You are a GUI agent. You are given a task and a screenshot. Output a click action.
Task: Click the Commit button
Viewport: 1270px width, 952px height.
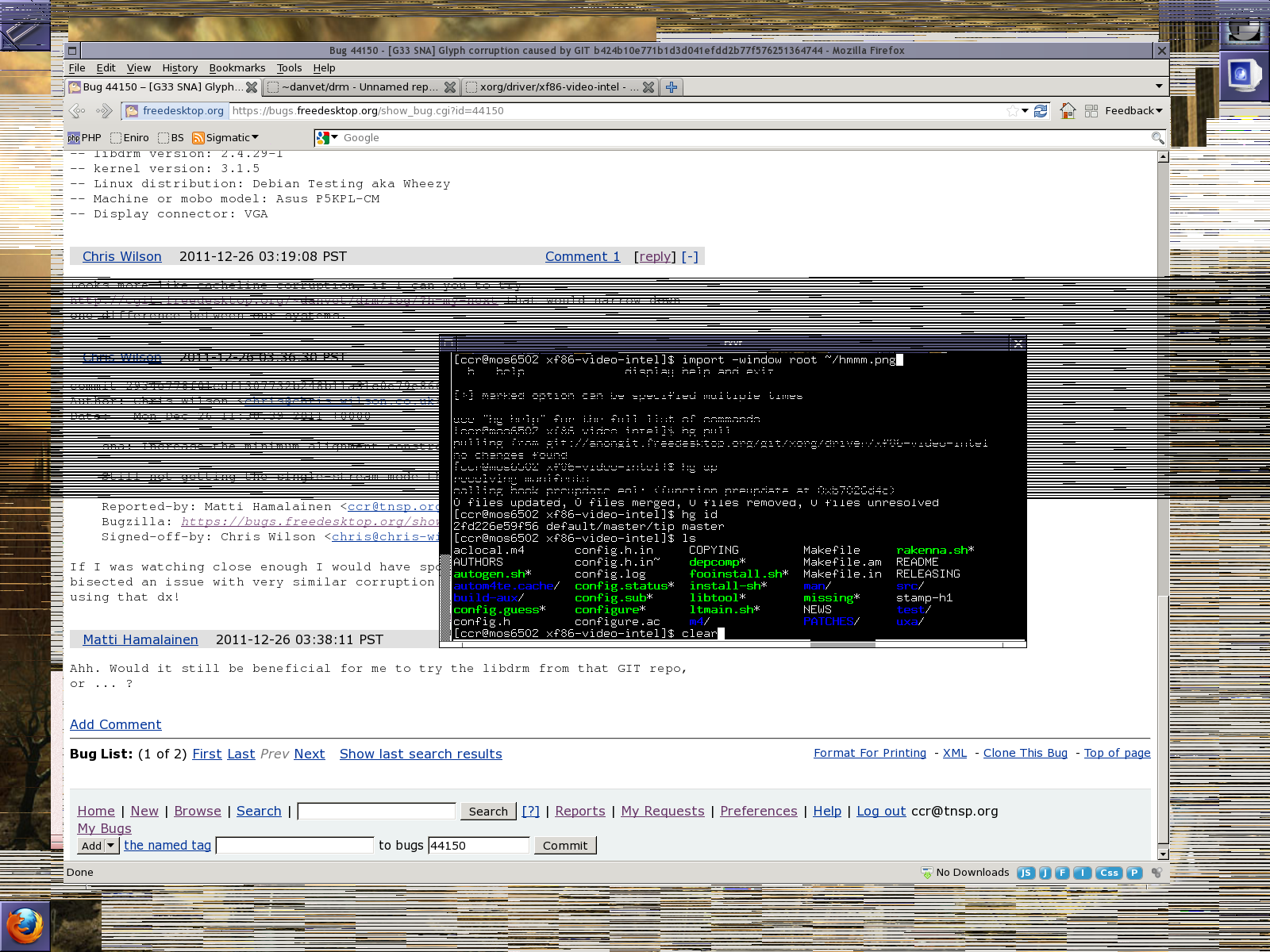coord(564,846)
